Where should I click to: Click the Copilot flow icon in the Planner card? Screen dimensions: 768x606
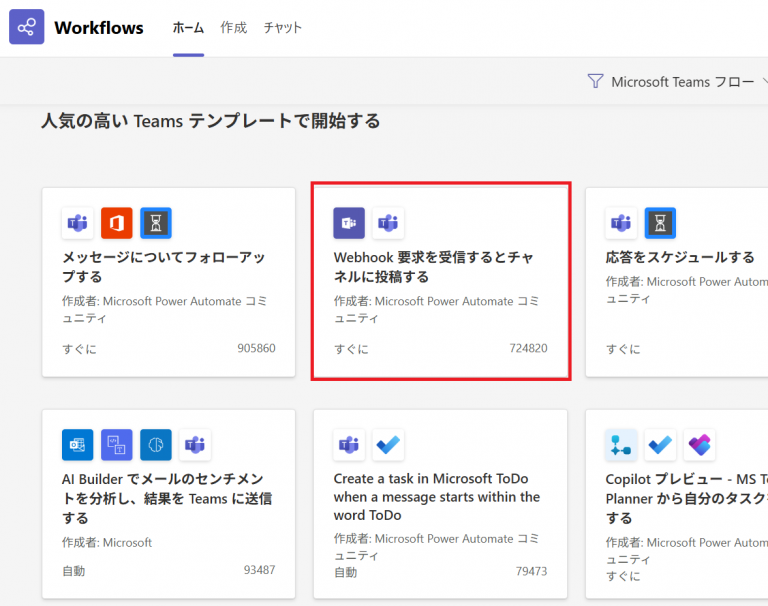[621, 445]
